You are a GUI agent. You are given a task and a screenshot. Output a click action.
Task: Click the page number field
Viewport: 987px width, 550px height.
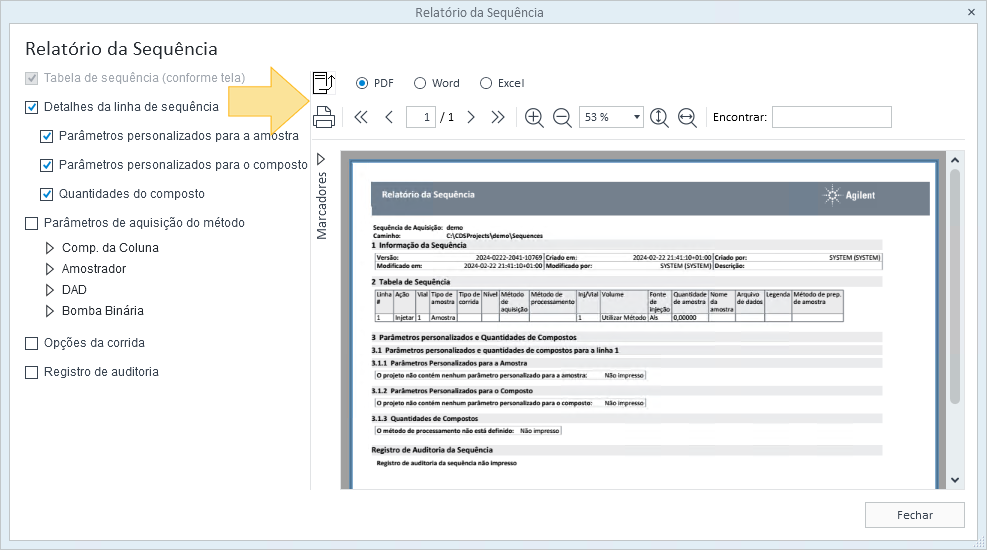[421, 117]
